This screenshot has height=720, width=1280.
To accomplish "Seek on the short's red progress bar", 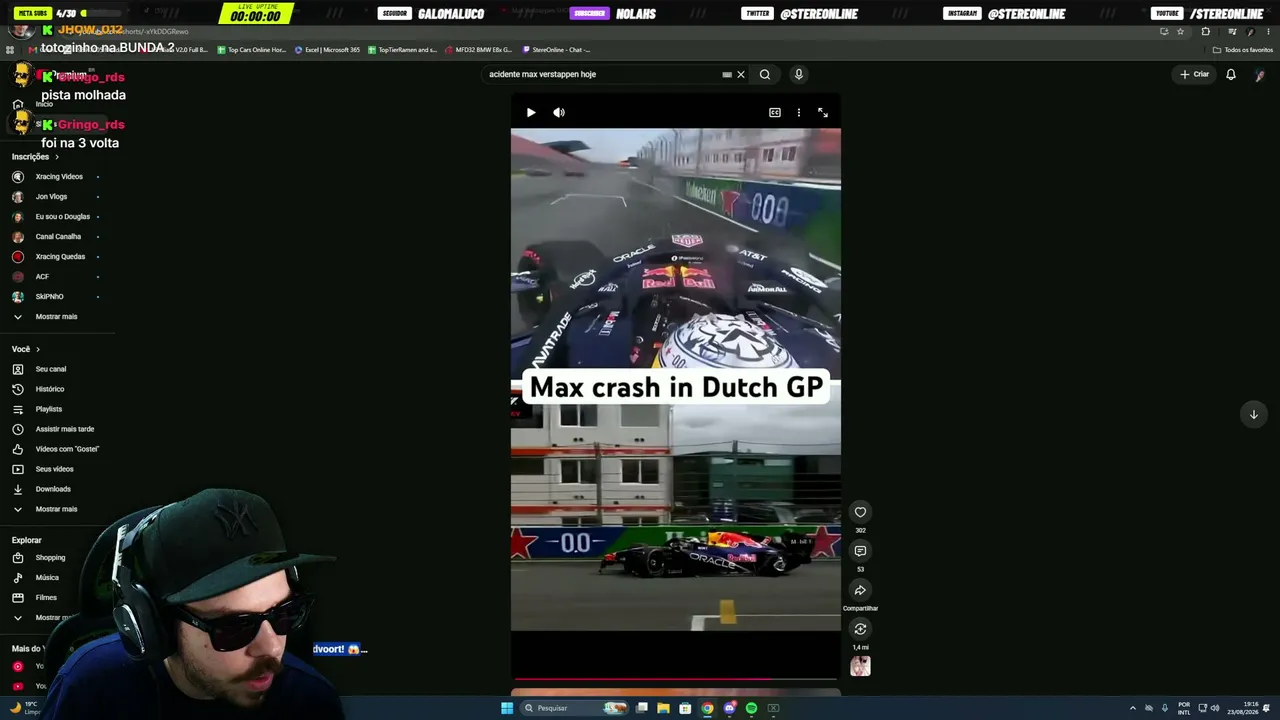I will (x=675, y=678).
